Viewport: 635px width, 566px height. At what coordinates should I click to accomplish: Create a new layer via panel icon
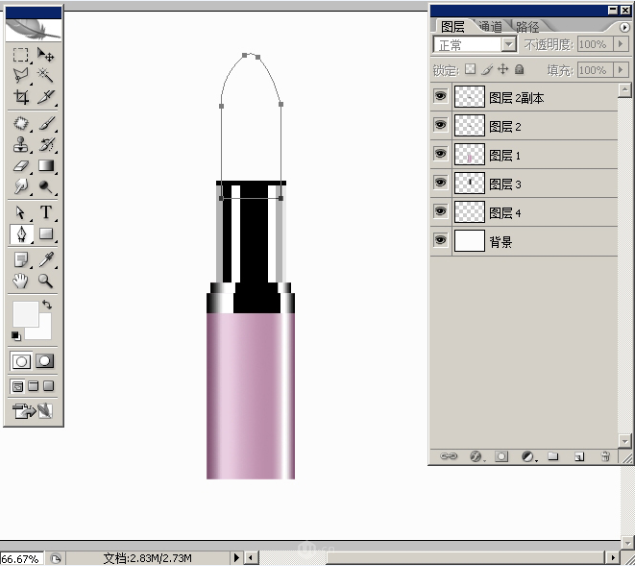coord(579,456)
